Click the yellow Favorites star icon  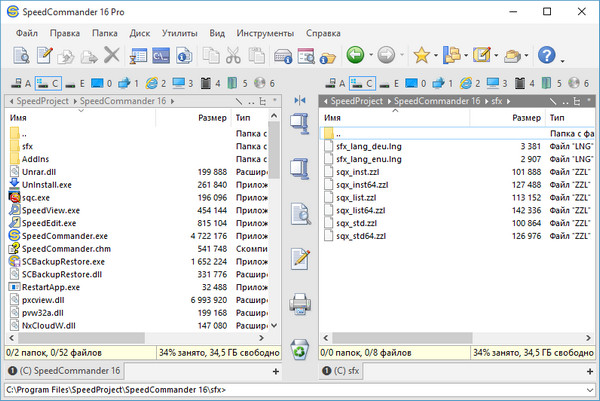coord(423,55)
